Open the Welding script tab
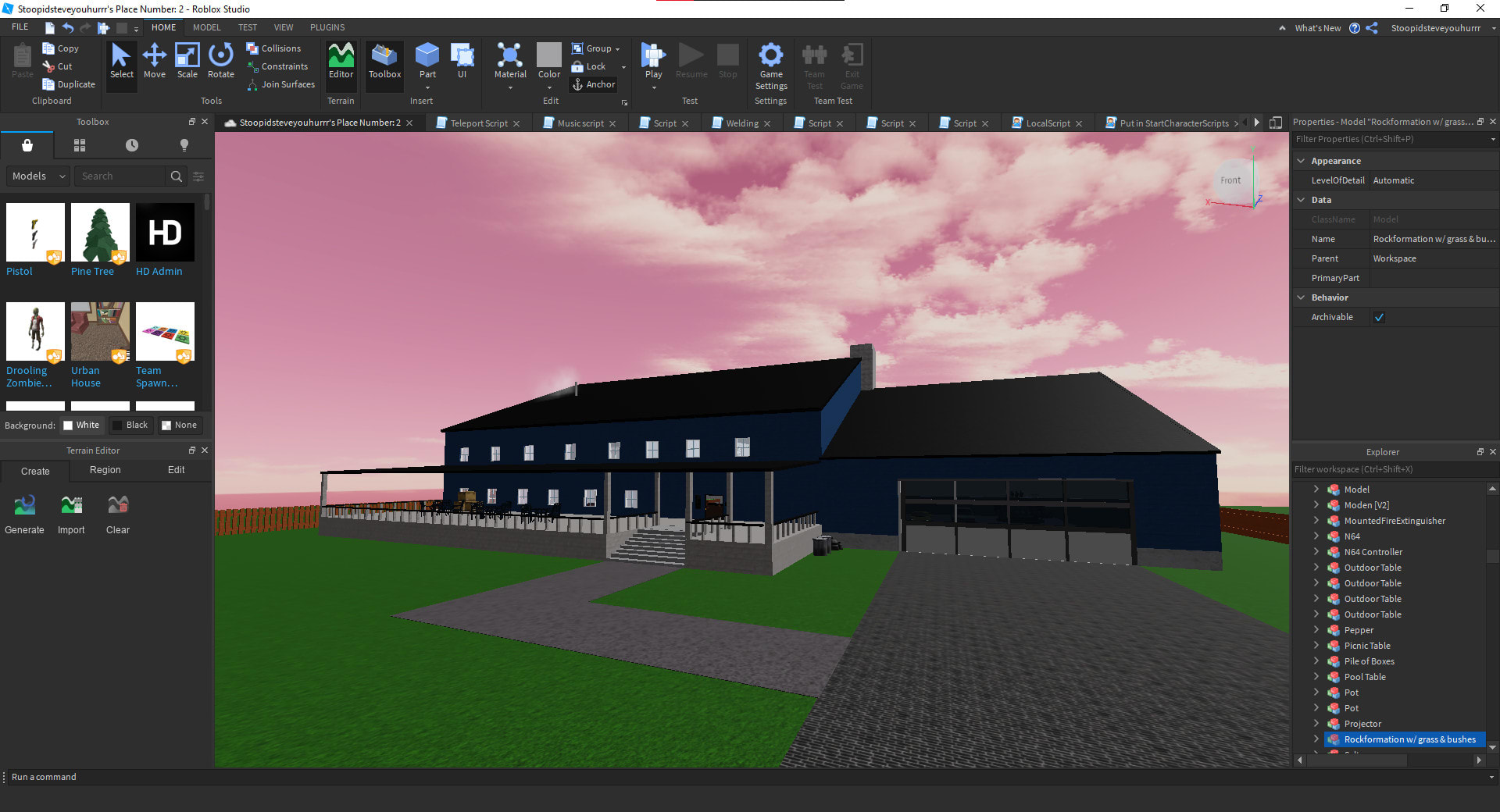Viewport: 1500px width, 812px height. click(x=741, y=123)
